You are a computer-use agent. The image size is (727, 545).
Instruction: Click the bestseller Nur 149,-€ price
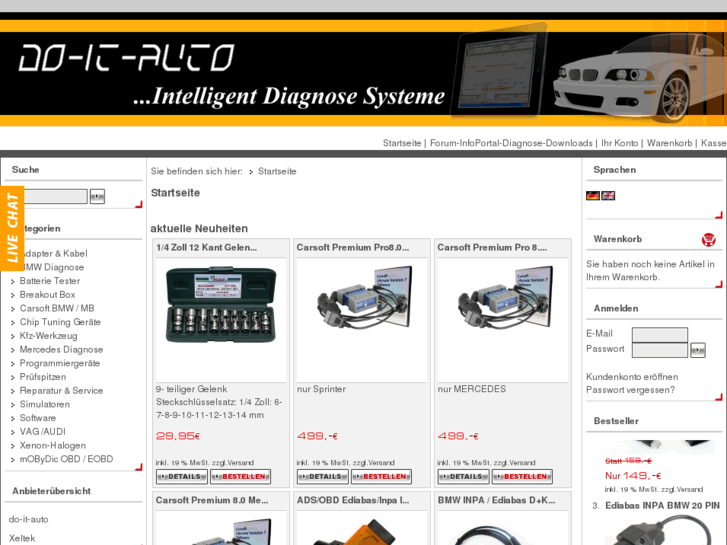[x=633, y=476]
